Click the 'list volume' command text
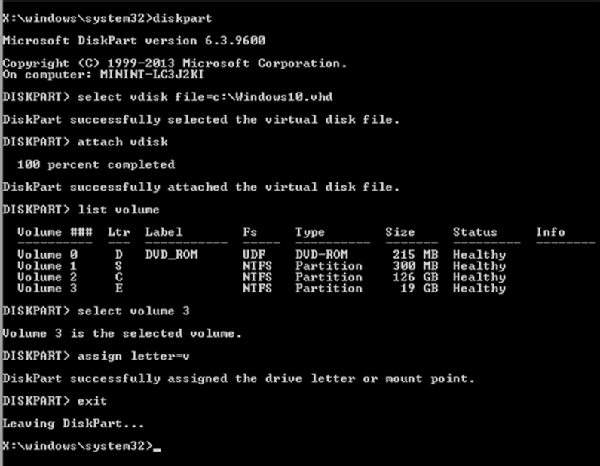The image size is (600, 466). [x=119, y=210]
